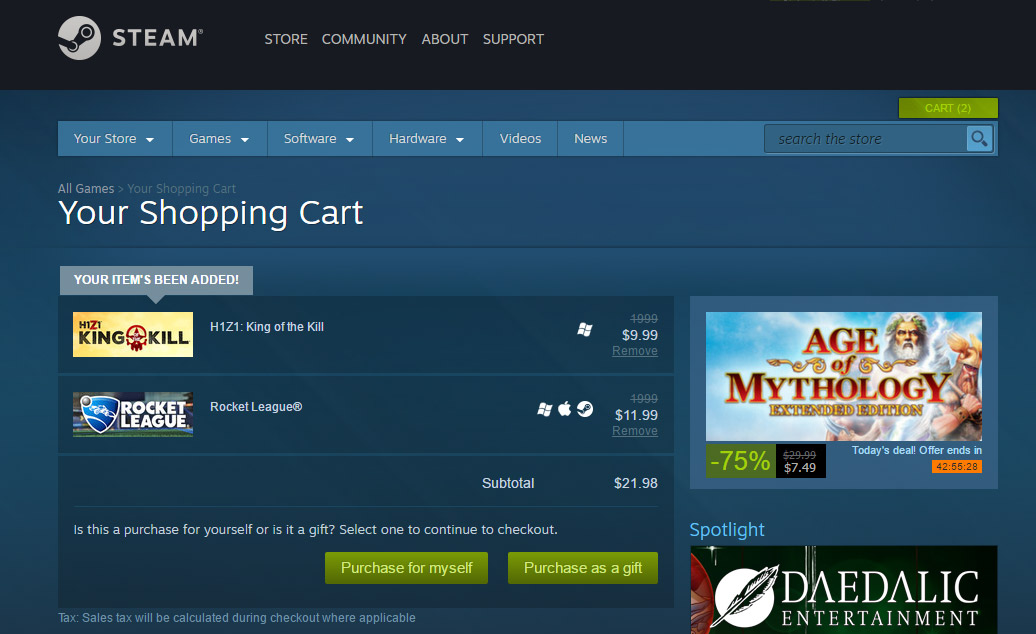Click SteamOS platform icon for Rocket League

tap(585, 409)
